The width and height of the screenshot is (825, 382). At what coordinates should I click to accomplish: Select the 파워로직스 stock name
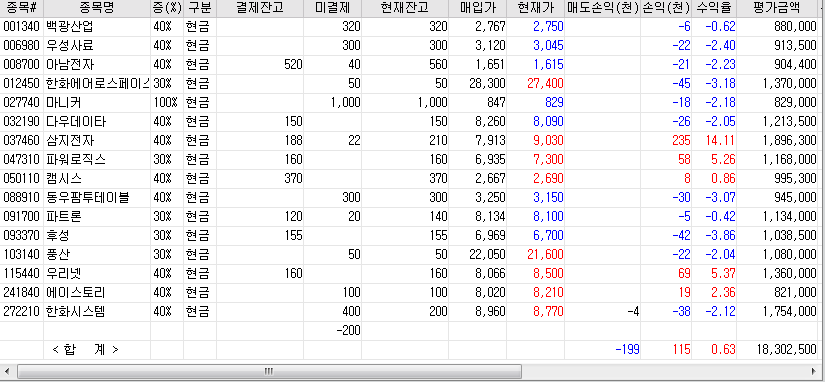click(x=76, y=159)
